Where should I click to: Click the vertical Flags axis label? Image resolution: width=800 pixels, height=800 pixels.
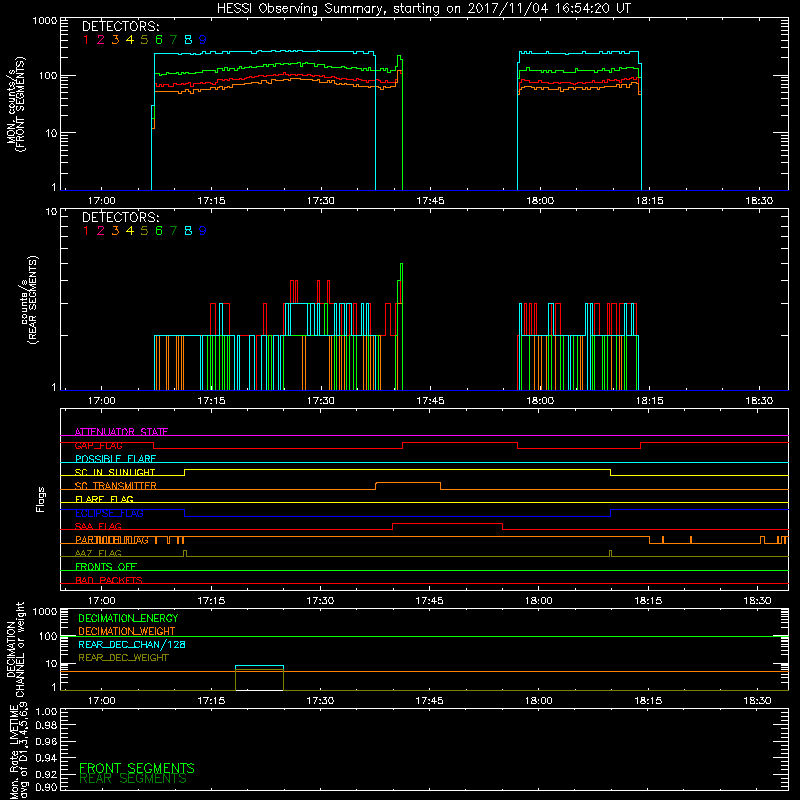pyautogui.click(x=41, y=499)
